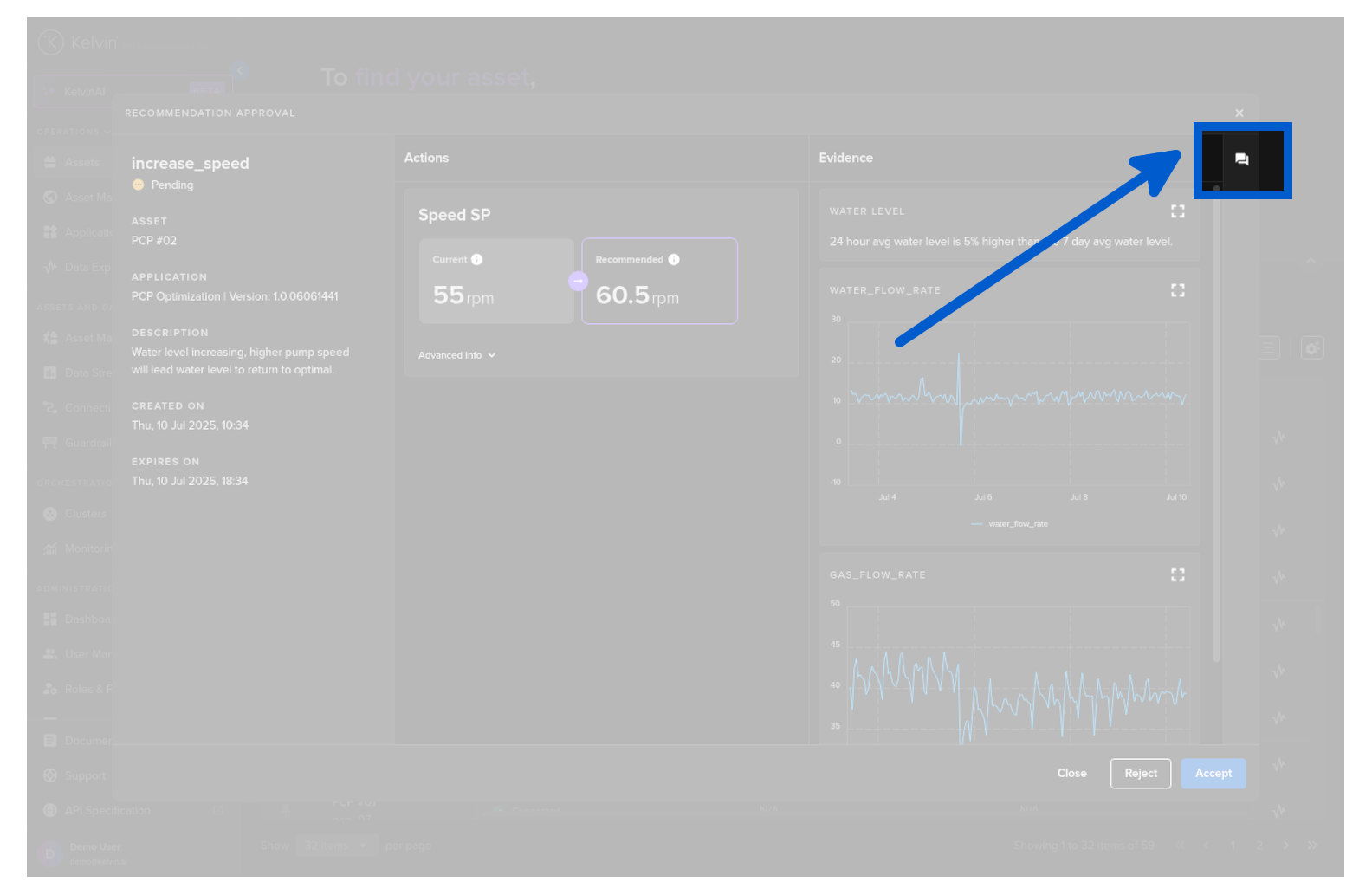
Task: Close the Recommendation Approval dialog with X
Action: (1239, 113)
